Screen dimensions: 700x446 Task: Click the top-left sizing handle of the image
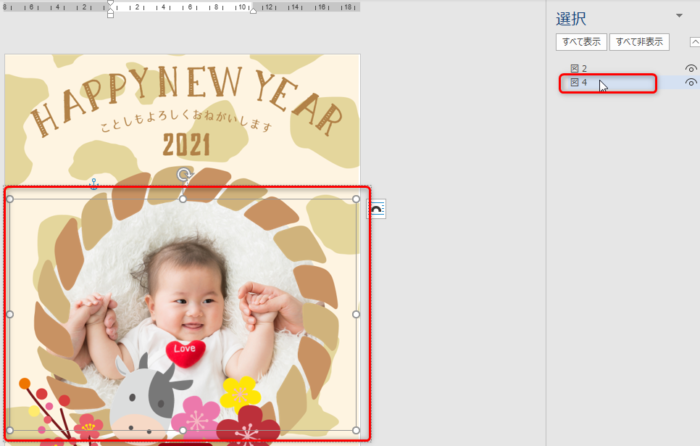(10, 199)
